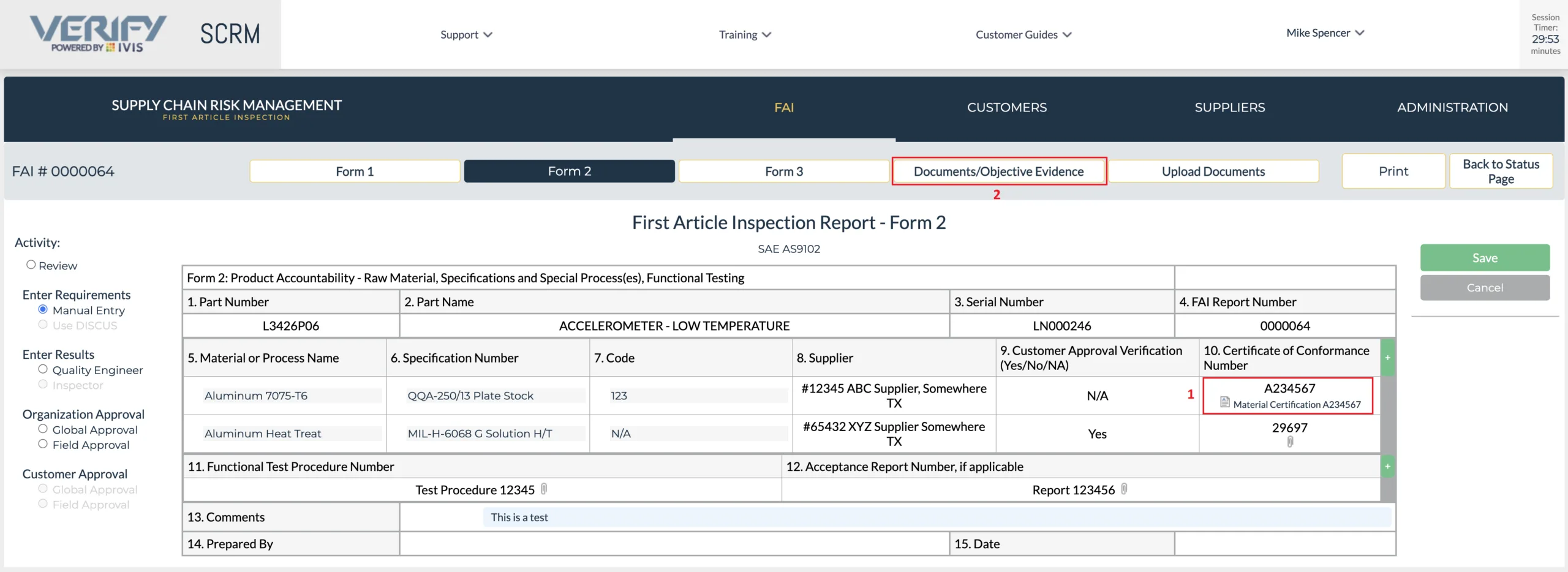This screenshot has width=1568, height=572.
Task: Click the paperclip under certificate 29697
Action: tap(1290, 442)
